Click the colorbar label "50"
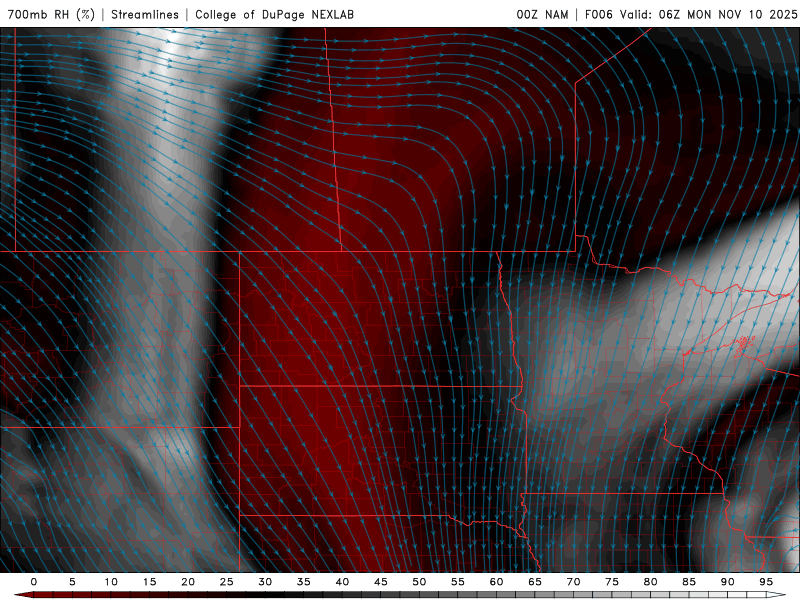Image resolution: width=800 pixels, height=600 pixels. 419,582
